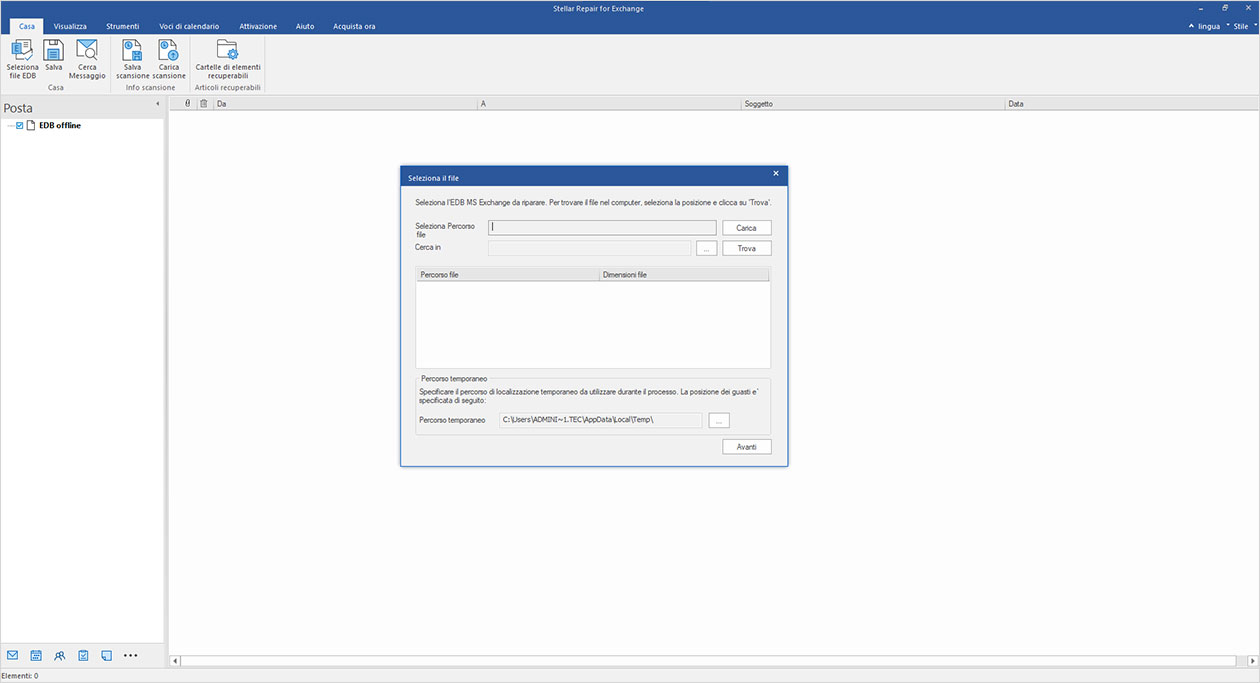Switch to Notes view icon in bottom bar
The width and height of the screenshot is (1260, 683).
[106, 656]
